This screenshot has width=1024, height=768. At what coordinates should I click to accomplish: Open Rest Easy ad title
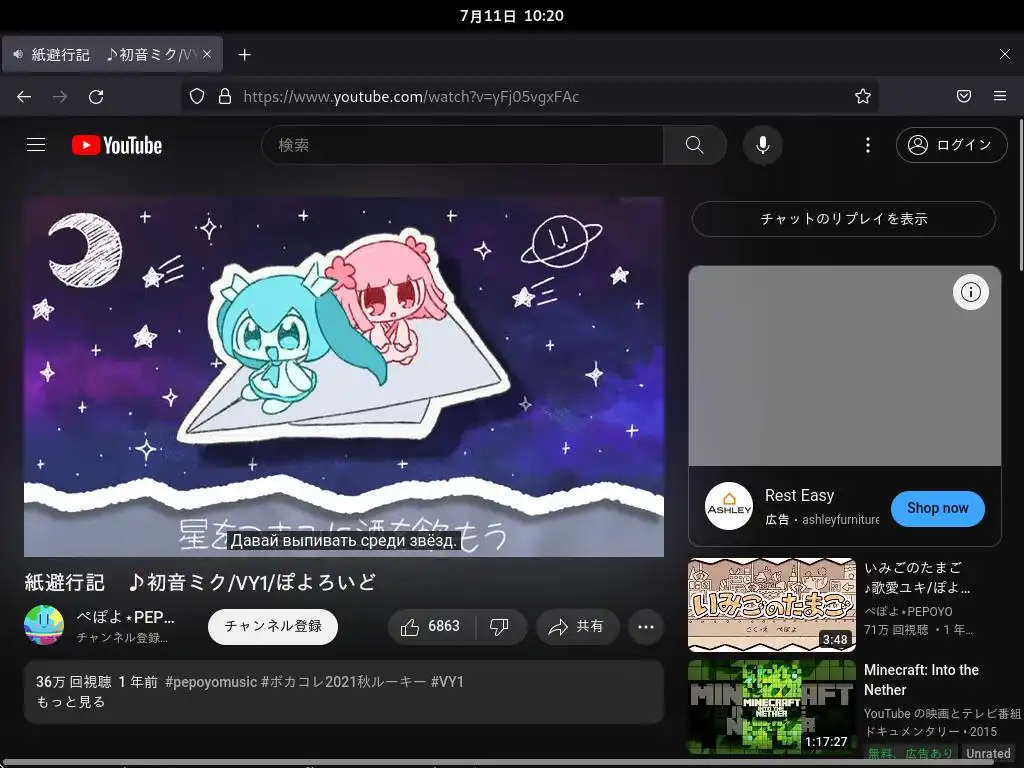799,496
